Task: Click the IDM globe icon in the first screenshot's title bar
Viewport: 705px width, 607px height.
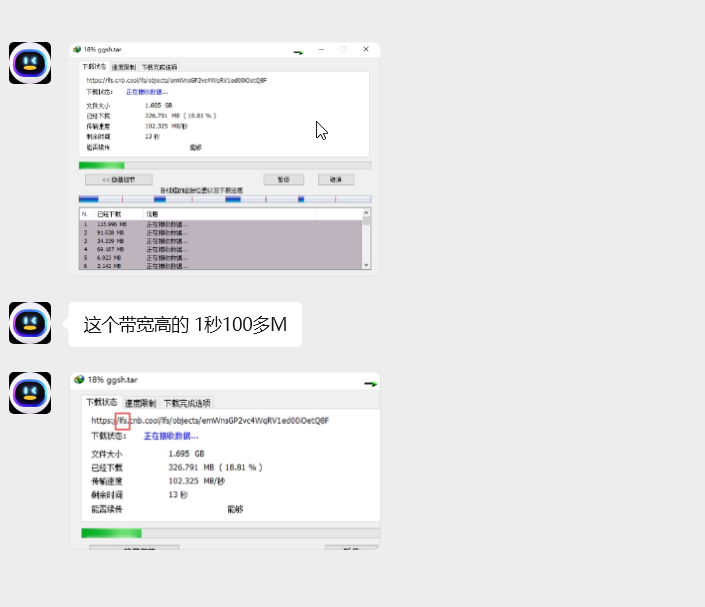Action: [78, 49]
